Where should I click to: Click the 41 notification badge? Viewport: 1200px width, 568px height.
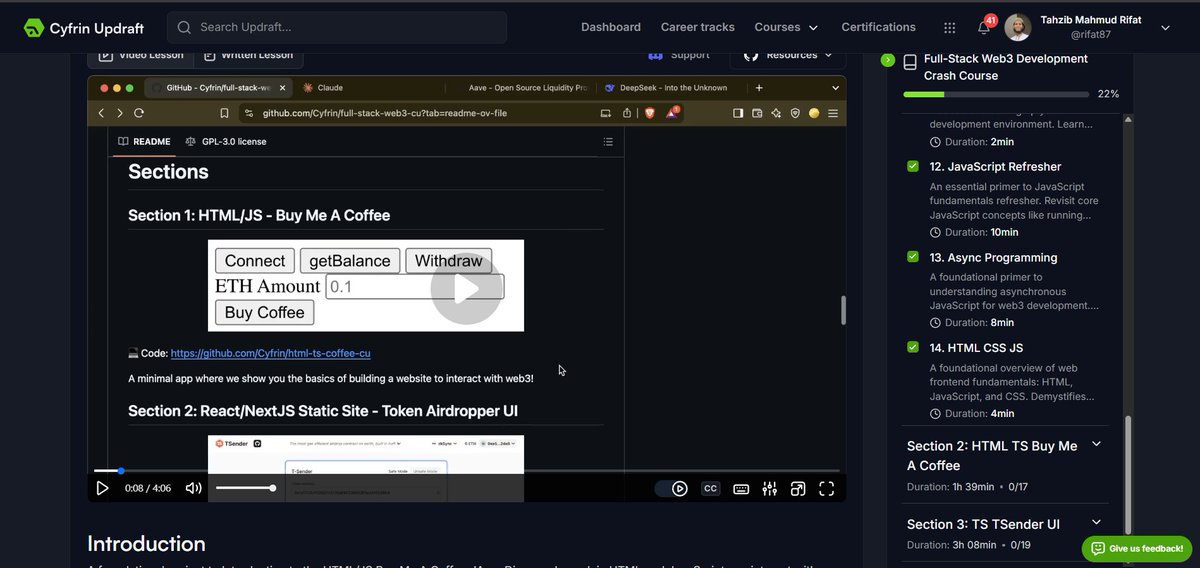pos(991,19)
